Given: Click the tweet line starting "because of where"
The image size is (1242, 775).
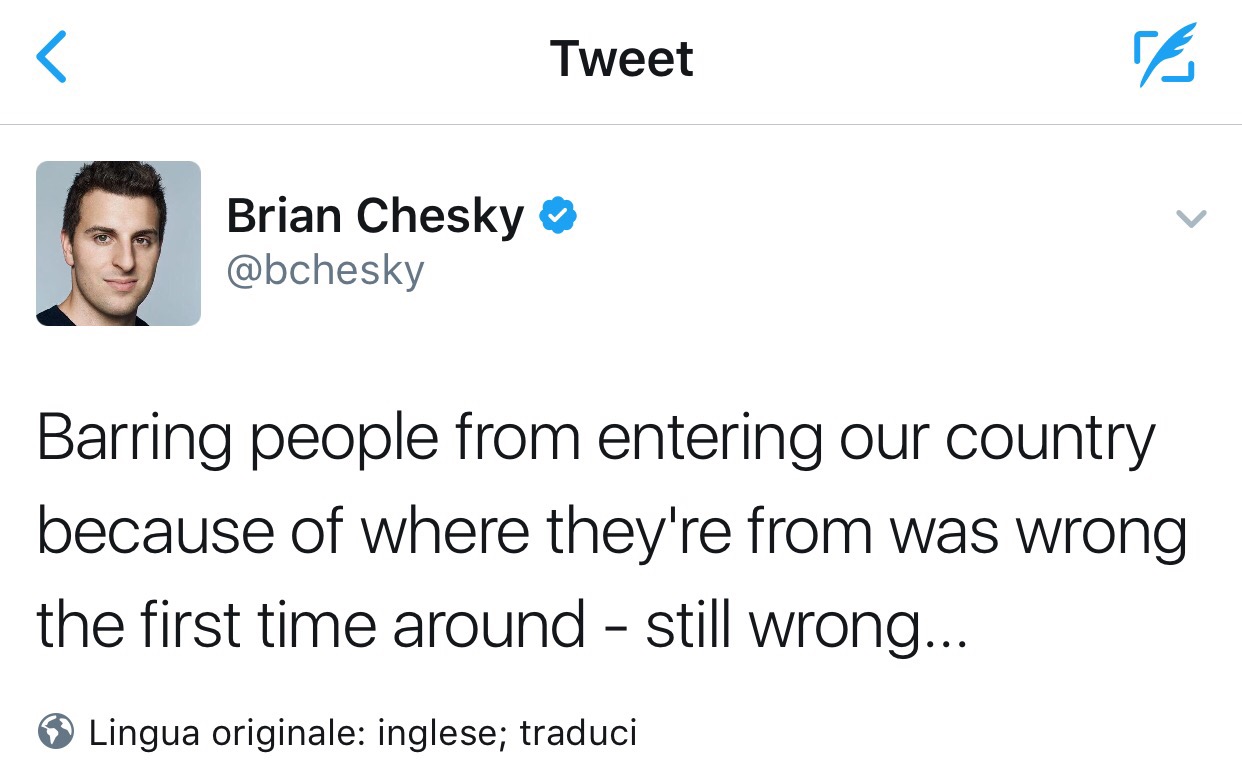Looking at the screenshot, I should coord(612,533).
